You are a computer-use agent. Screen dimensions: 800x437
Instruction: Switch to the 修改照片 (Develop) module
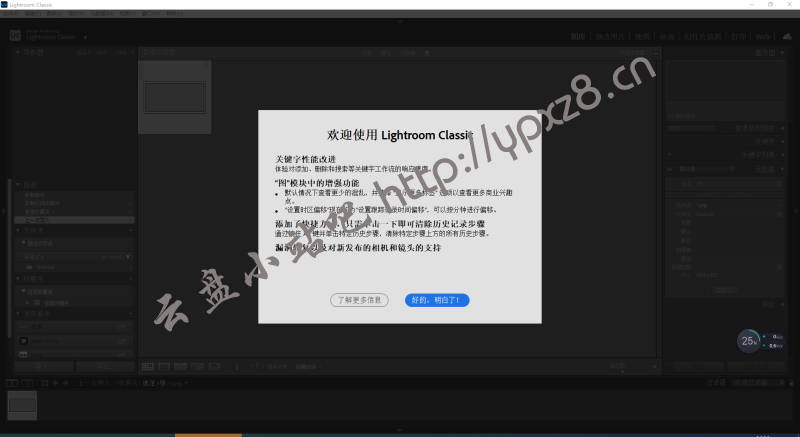610,37
